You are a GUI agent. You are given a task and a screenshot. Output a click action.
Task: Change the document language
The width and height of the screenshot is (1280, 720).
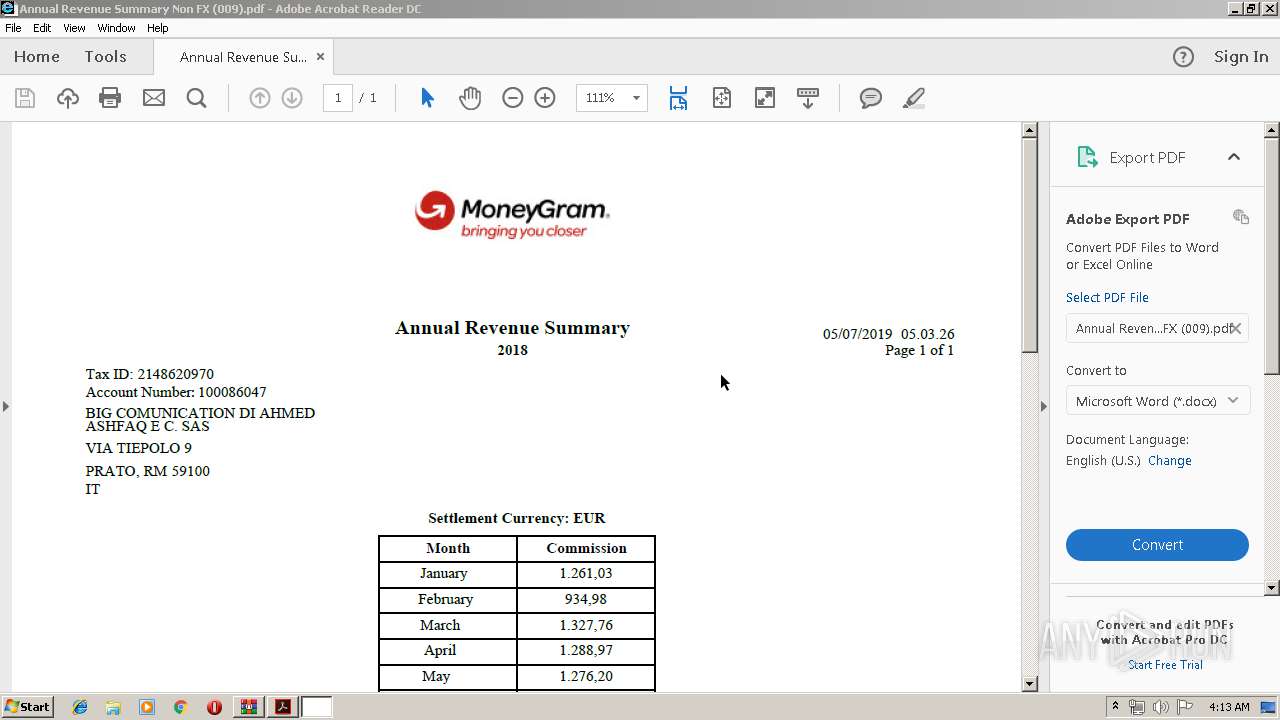(1169, 461)
